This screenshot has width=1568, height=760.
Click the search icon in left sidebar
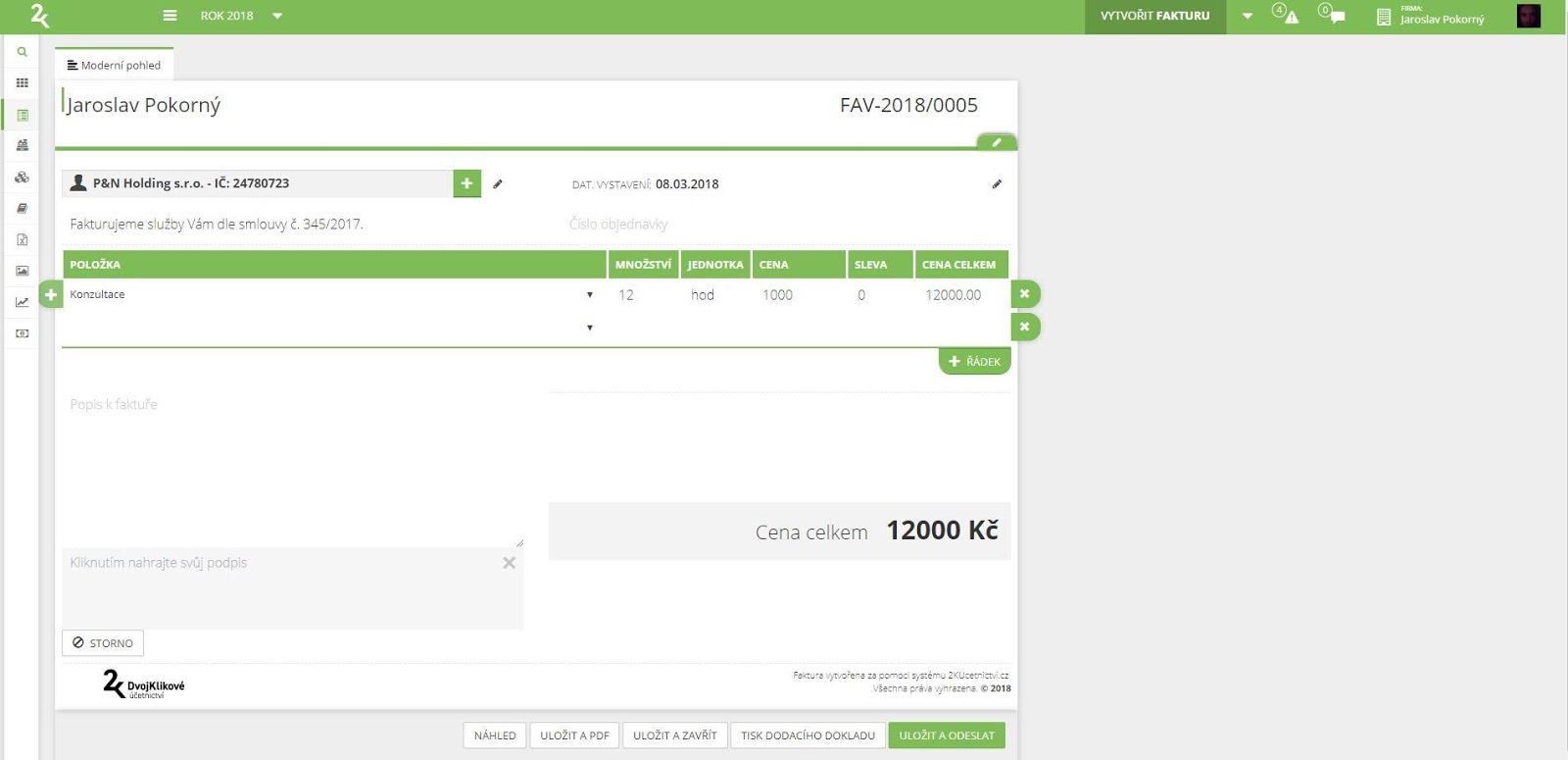click(x=22, y=52)
